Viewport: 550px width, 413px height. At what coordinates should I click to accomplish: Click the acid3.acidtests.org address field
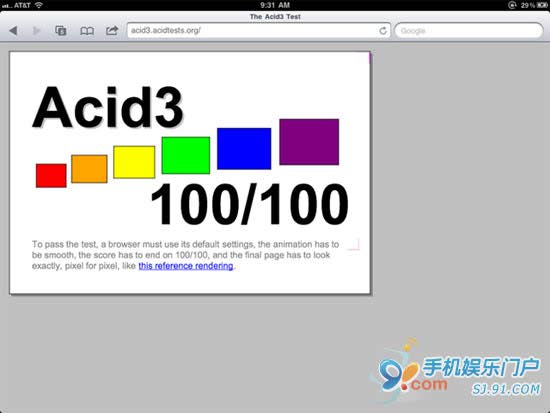tap(259, 31)
